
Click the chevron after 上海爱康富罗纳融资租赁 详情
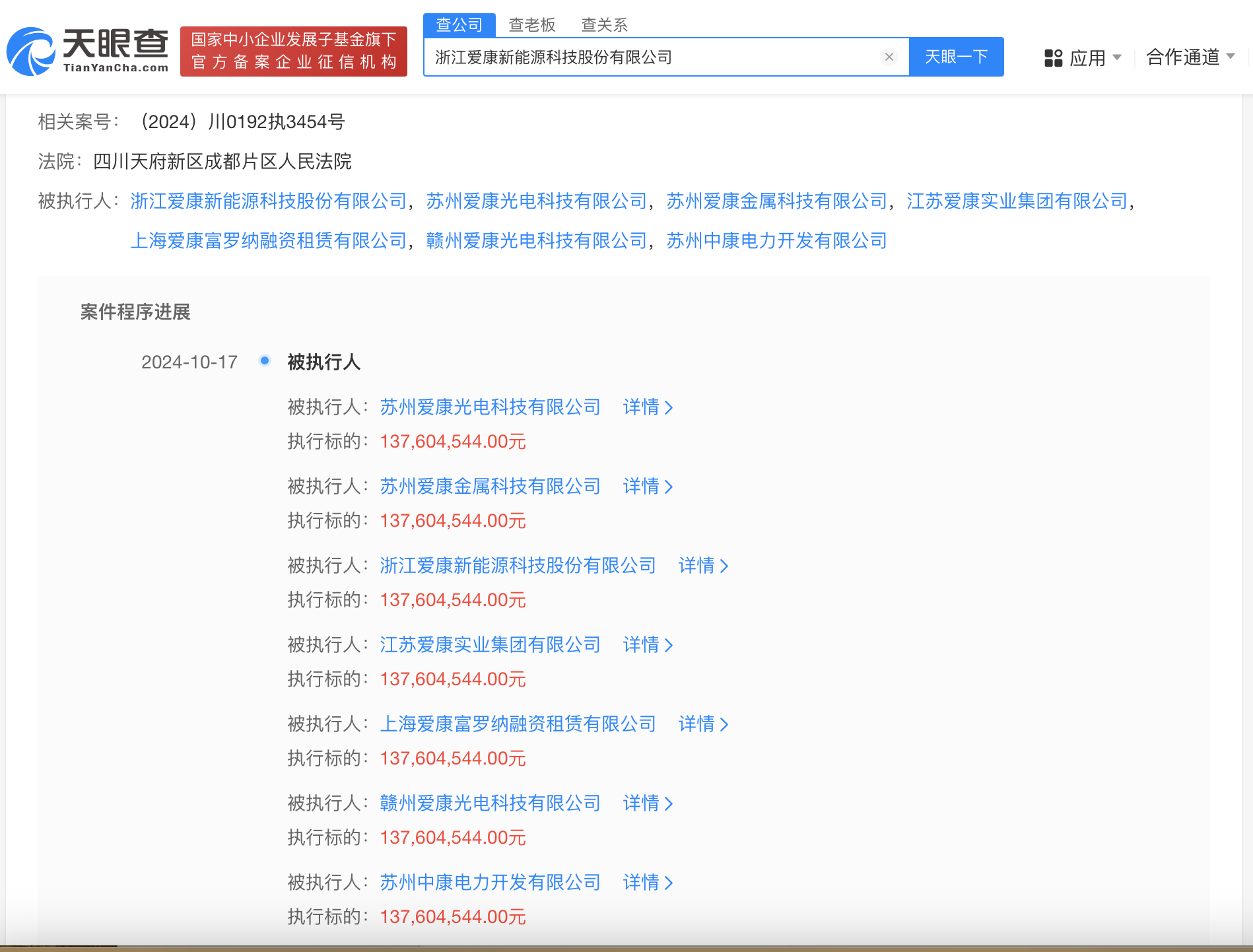tap(725, 725)
